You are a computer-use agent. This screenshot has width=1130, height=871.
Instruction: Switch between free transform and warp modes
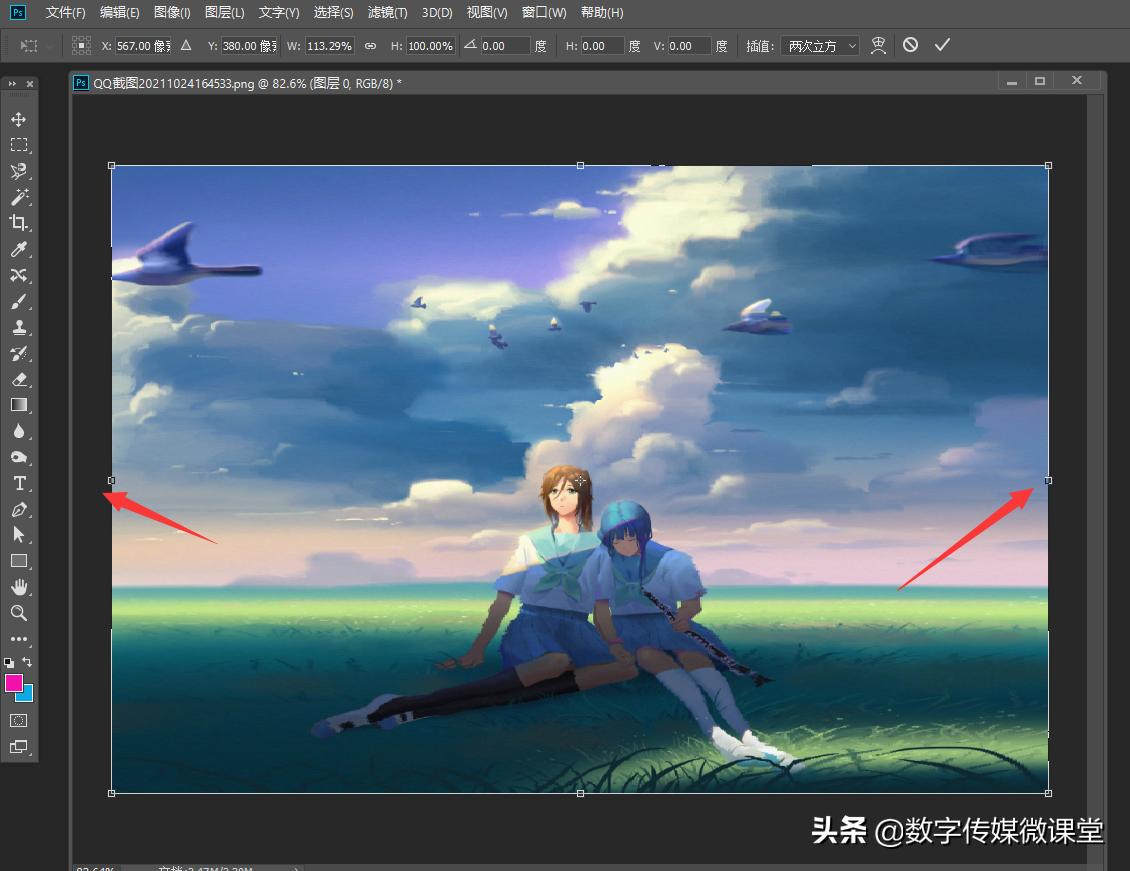tap(877, 45)
